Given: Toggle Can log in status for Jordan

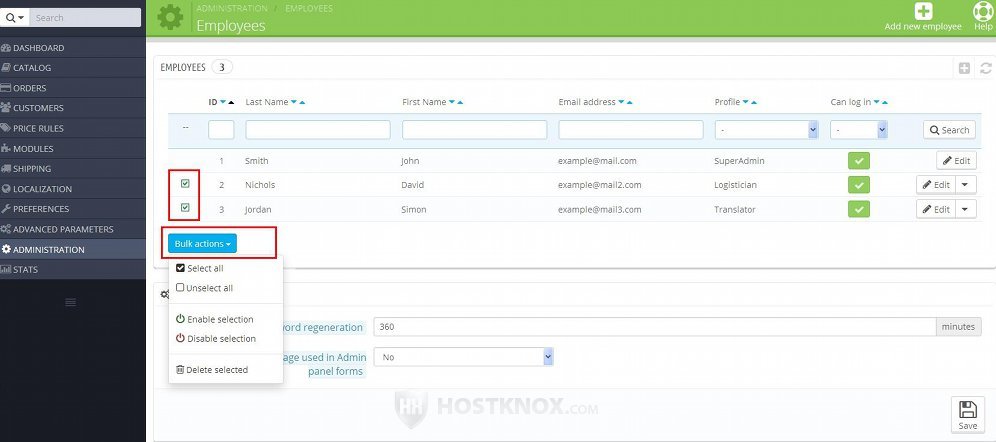Looking at the screenshot, I should point(859,209).
